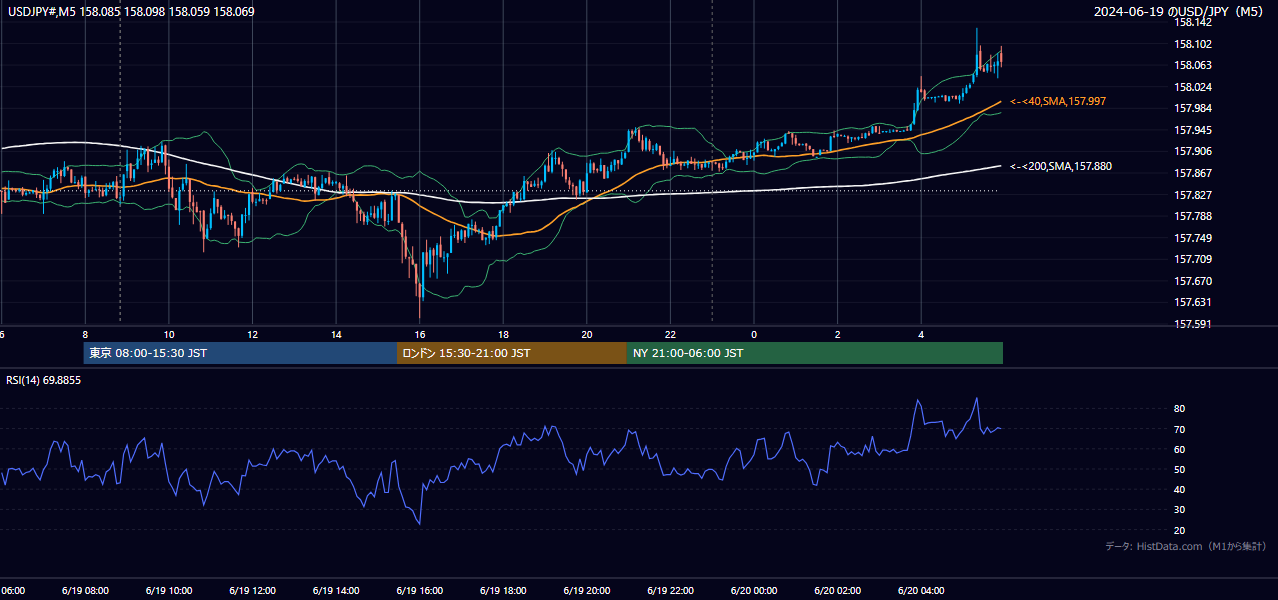Click hour label 4 on chart time axis

pyautogui.click(x=921, y=334)
